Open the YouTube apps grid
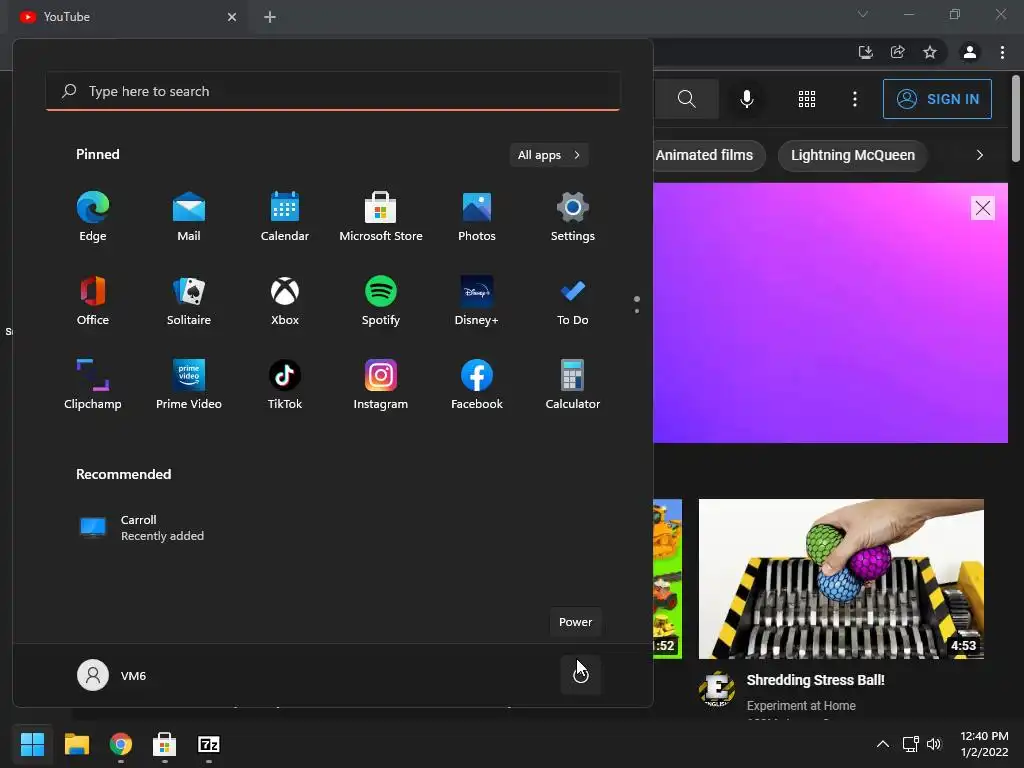This screenshot has height=768, width=1024. click(x=807, y=99)
